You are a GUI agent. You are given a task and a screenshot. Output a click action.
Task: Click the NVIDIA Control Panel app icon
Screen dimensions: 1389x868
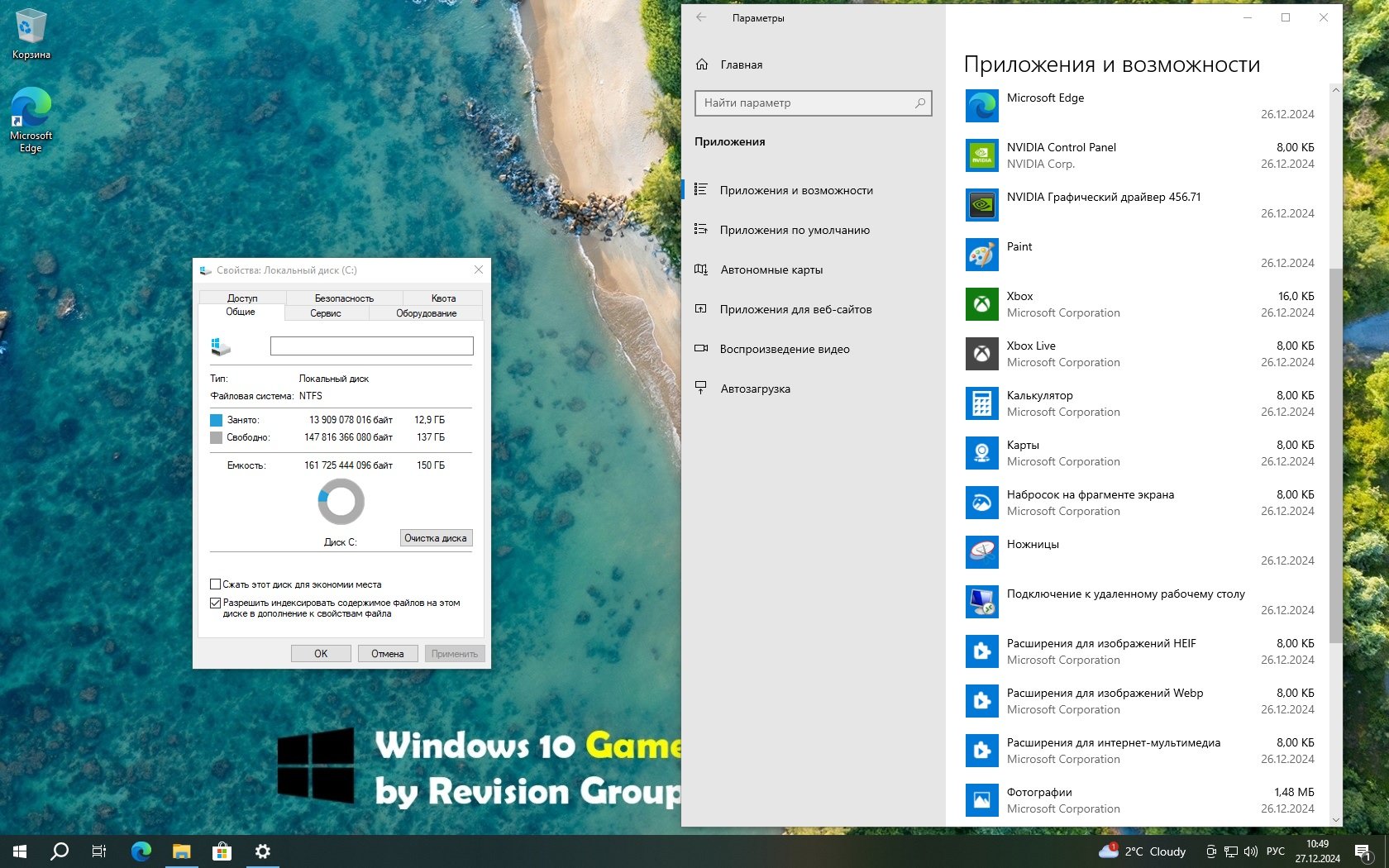[x=981, y=155]
